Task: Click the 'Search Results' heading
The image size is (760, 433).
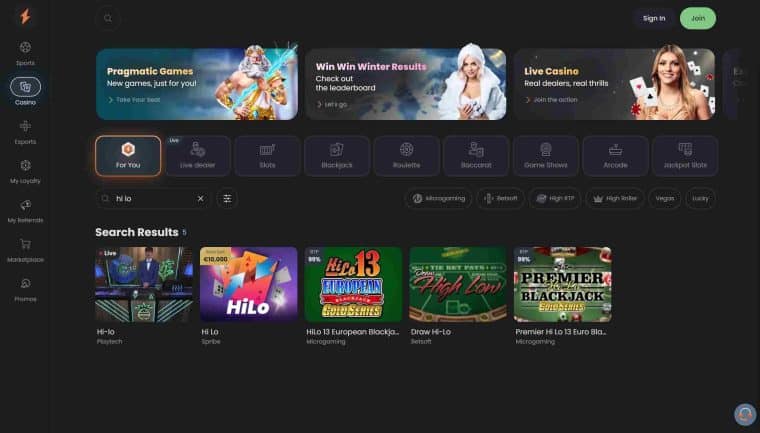Action: [137, 232]
